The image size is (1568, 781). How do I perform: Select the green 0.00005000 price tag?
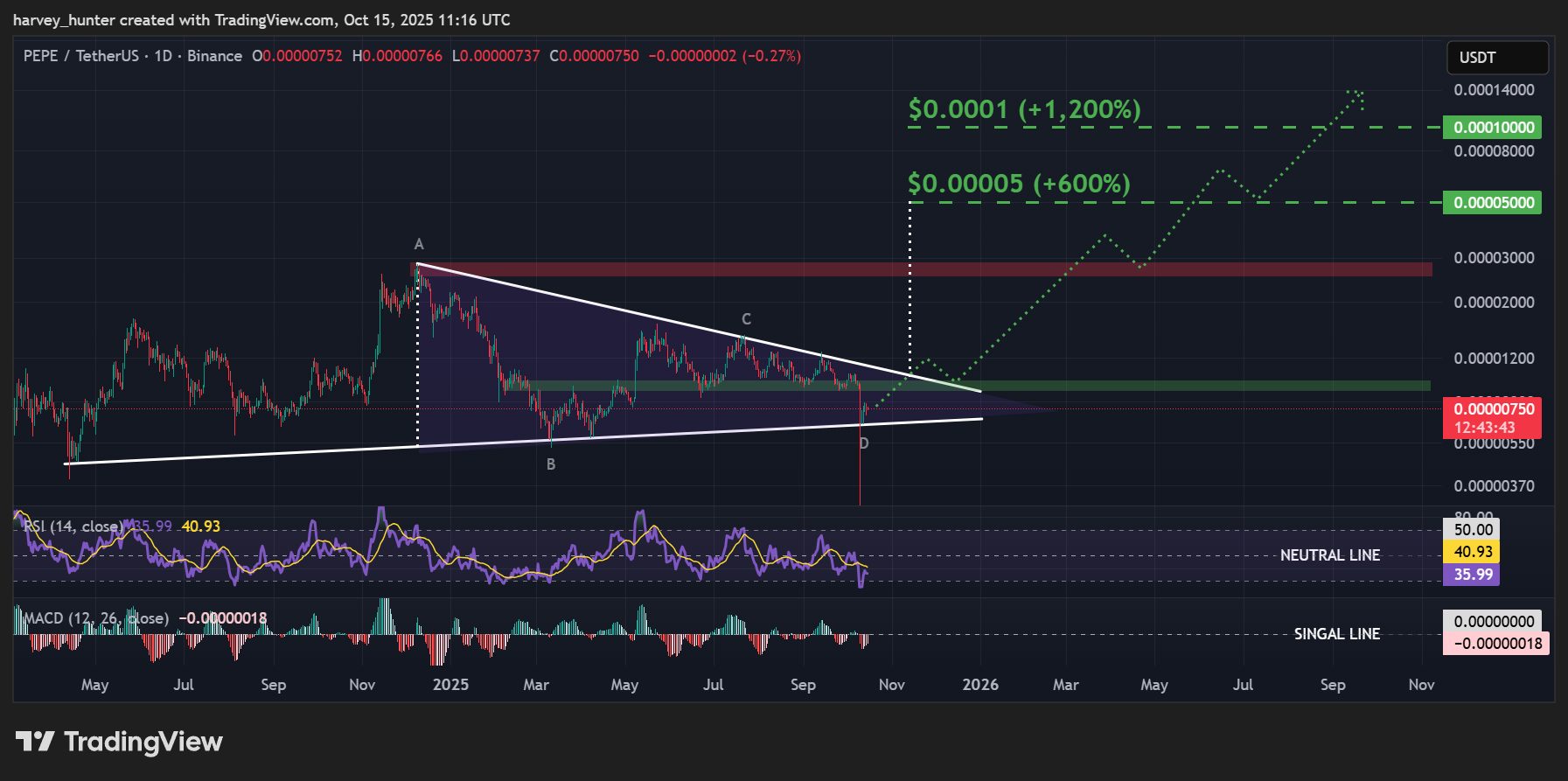(1493, 203)
